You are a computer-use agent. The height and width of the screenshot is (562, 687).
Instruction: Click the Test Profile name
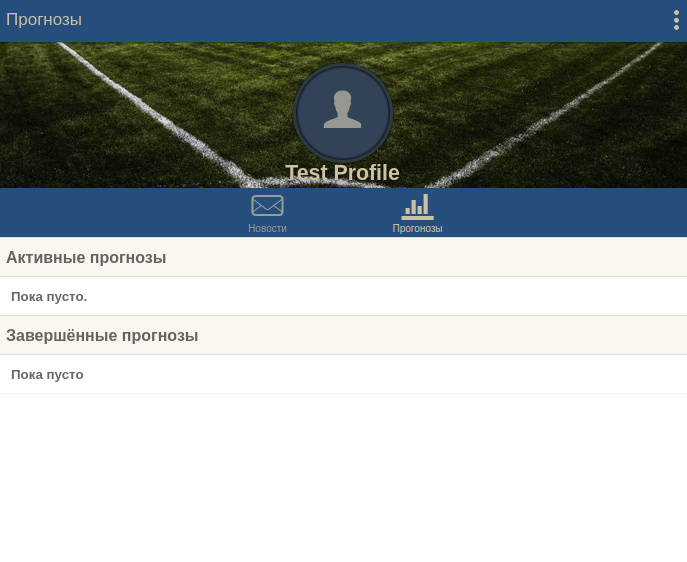pyautogui.click(x=342, y=173)
